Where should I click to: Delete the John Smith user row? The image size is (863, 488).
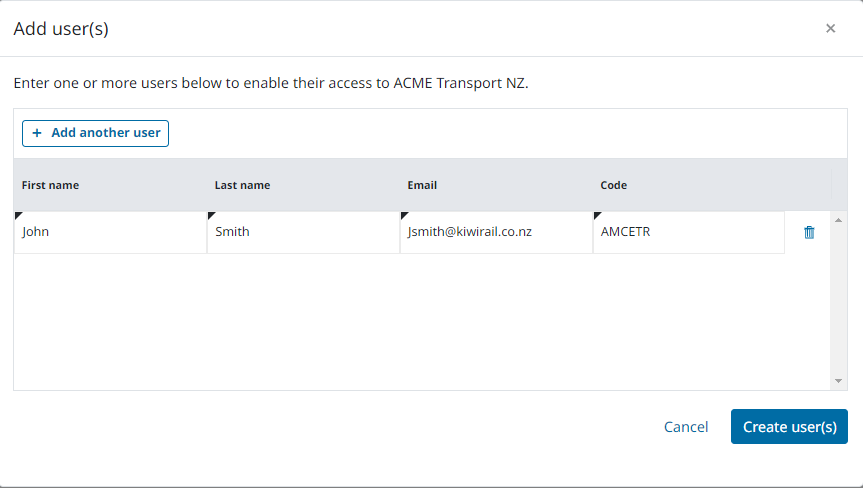[x=809, y=232]
